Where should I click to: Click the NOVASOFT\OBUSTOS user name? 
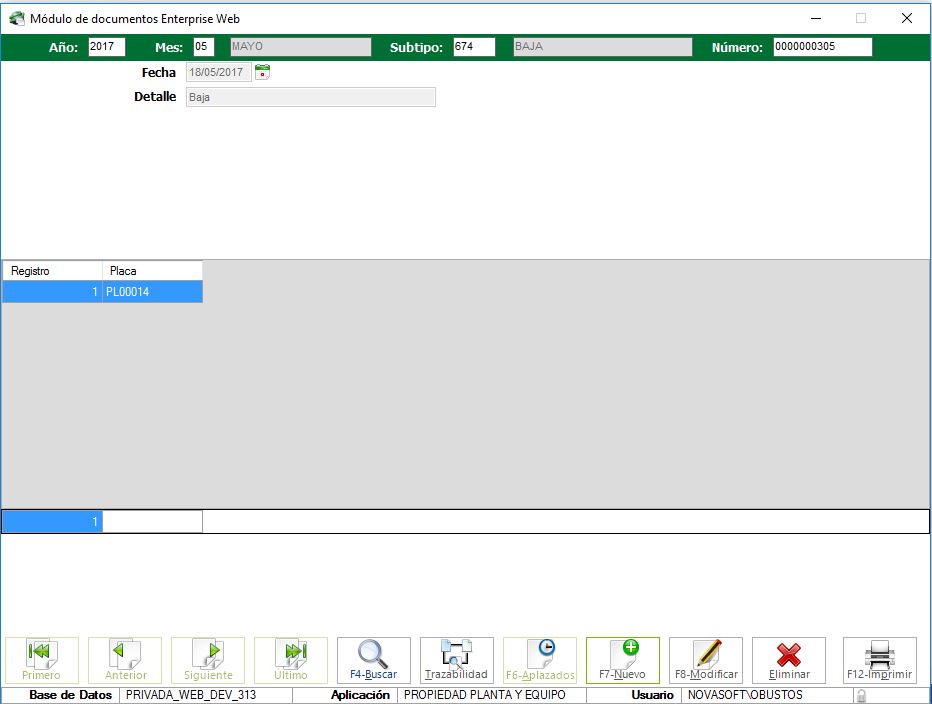745,695
